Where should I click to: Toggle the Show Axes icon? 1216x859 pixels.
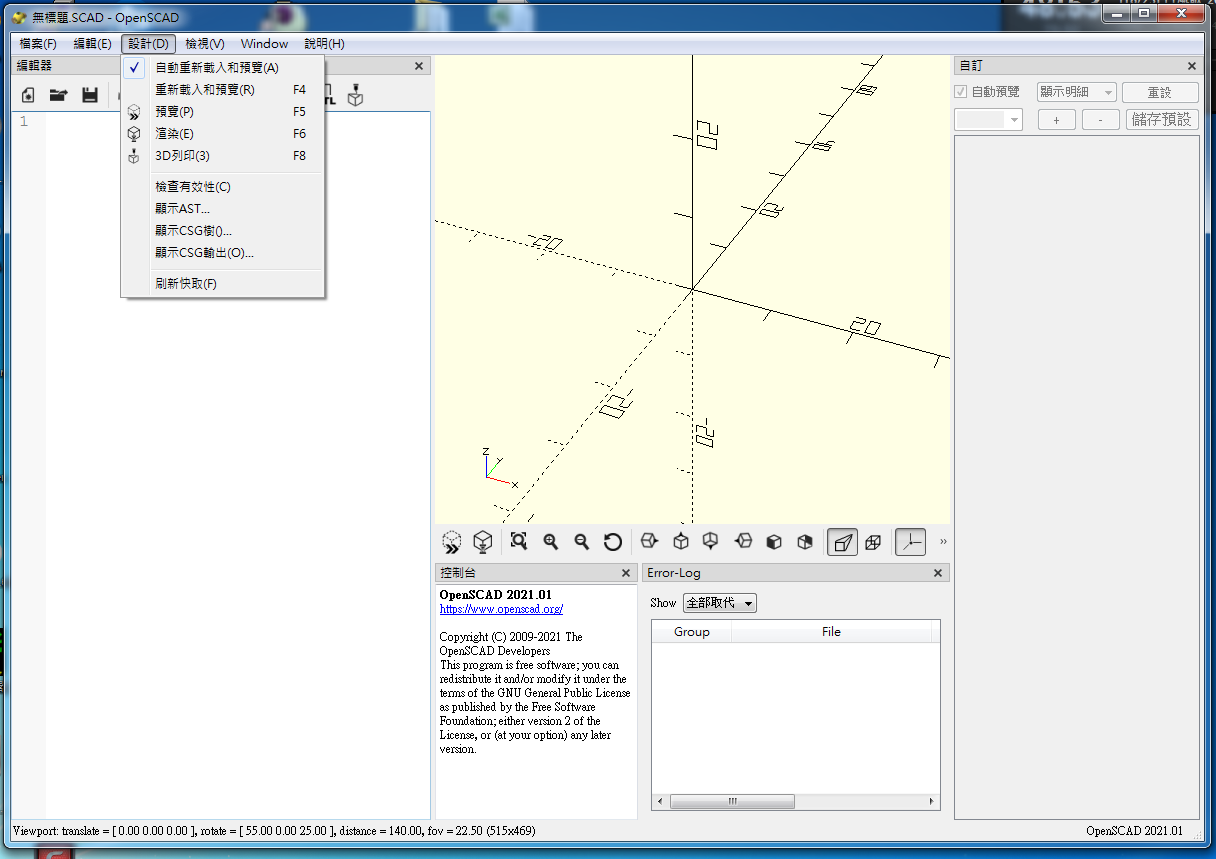coord(910,542)
